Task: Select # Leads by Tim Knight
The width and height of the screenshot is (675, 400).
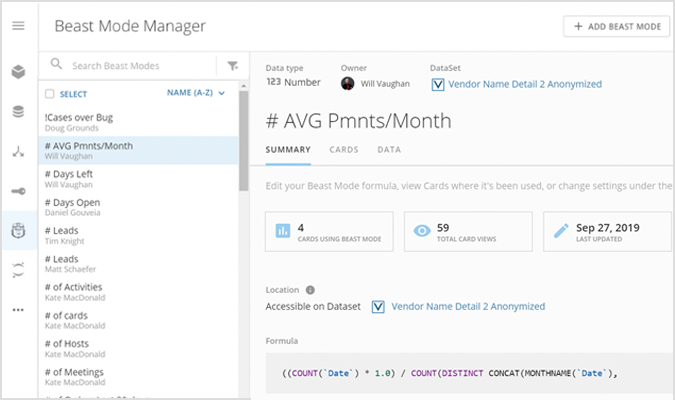Action: 139,235
